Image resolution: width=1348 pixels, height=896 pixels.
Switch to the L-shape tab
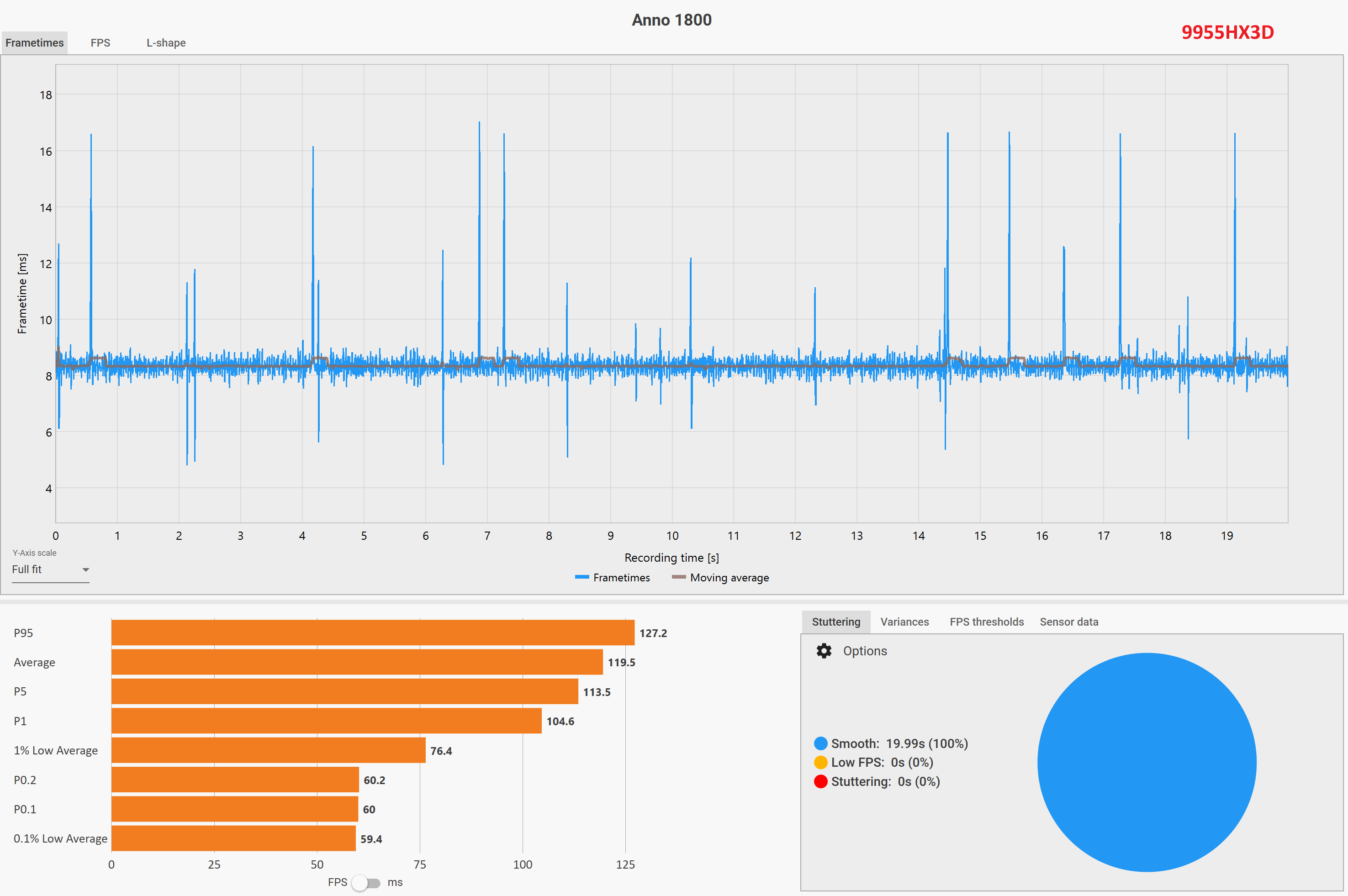(166, 43)
